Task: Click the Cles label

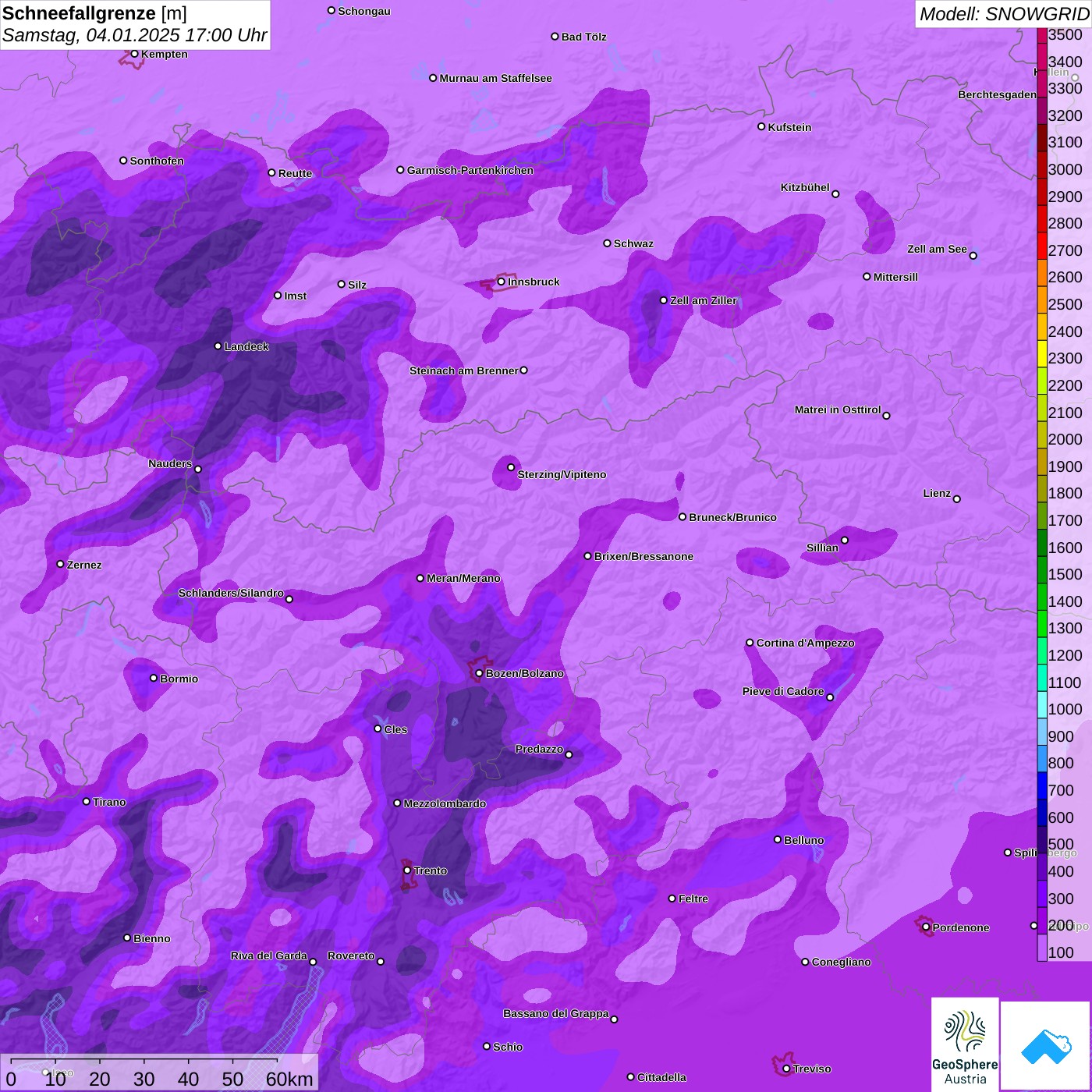Action: point(395,729)
